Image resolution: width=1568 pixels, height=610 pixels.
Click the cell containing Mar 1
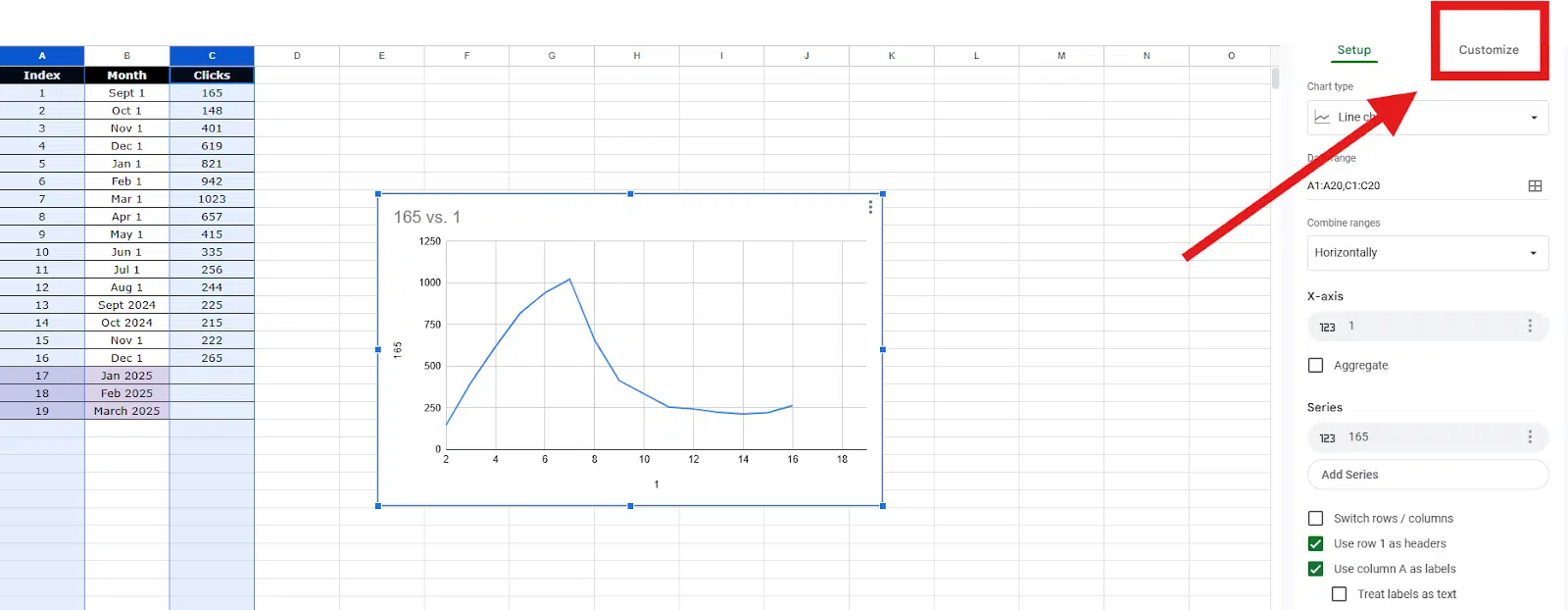pos(127,199)
